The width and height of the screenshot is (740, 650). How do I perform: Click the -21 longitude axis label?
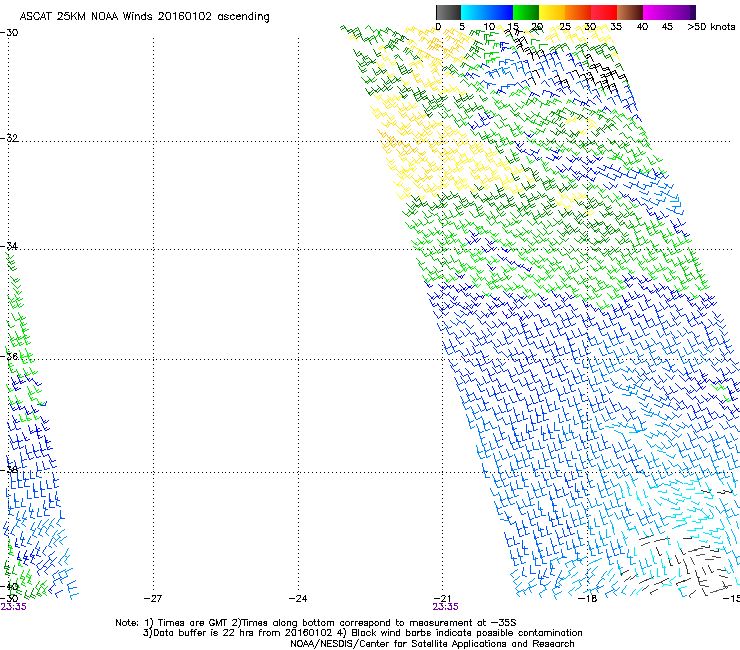(442, 599)
